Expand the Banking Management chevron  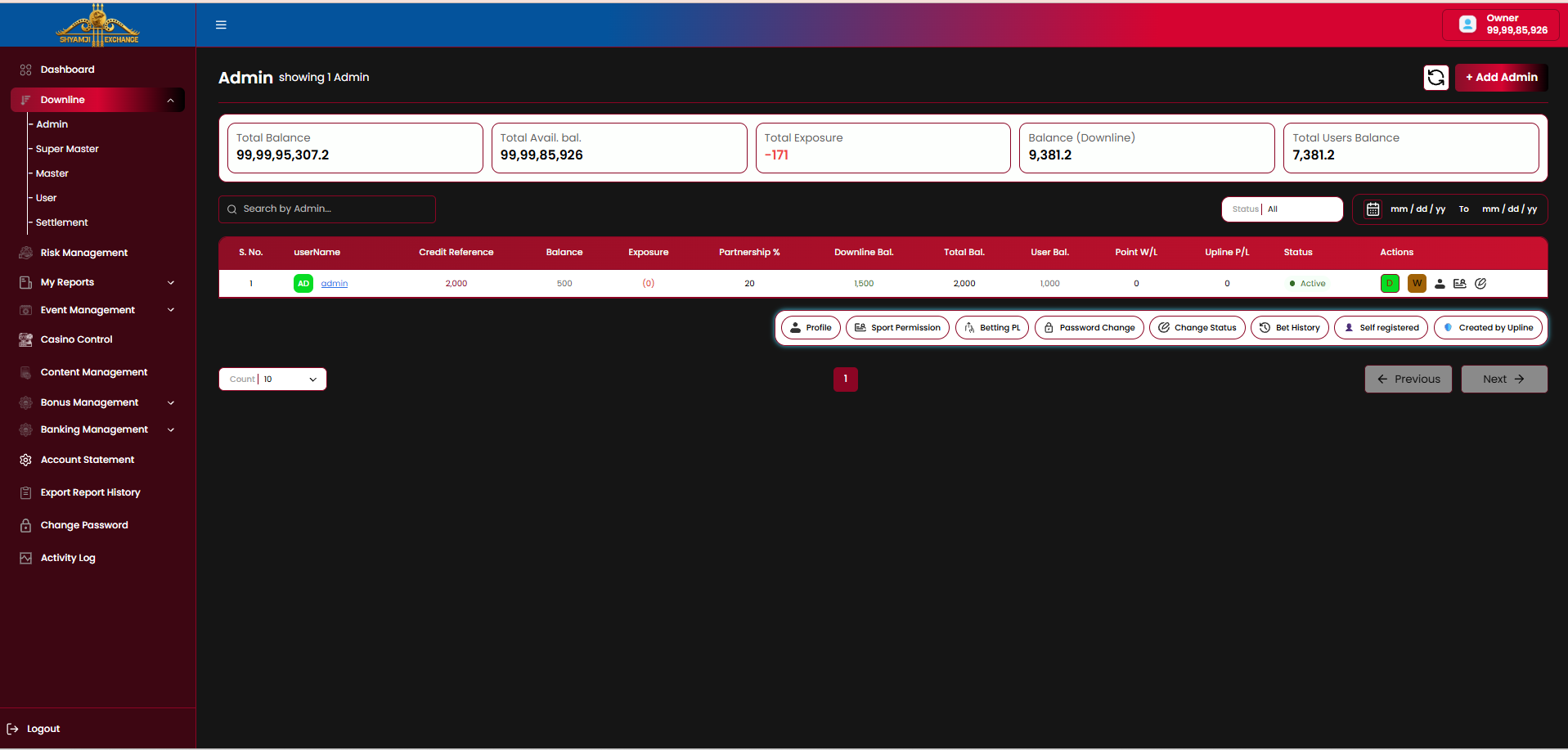click(x=171, y=429)
